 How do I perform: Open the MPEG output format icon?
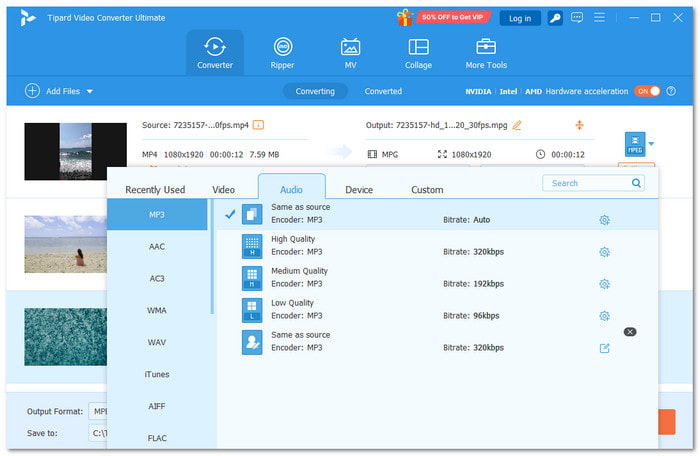point(634,144)
